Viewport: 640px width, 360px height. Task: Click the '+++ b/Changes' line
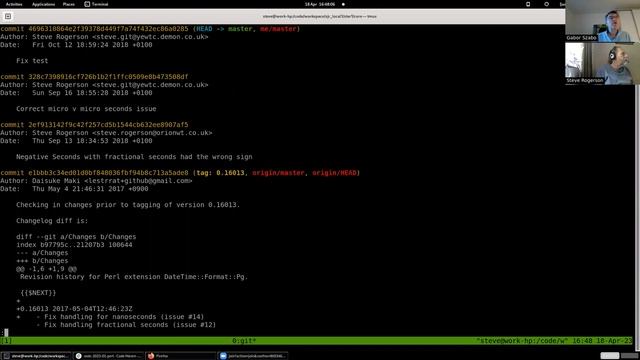pos(42,261)
